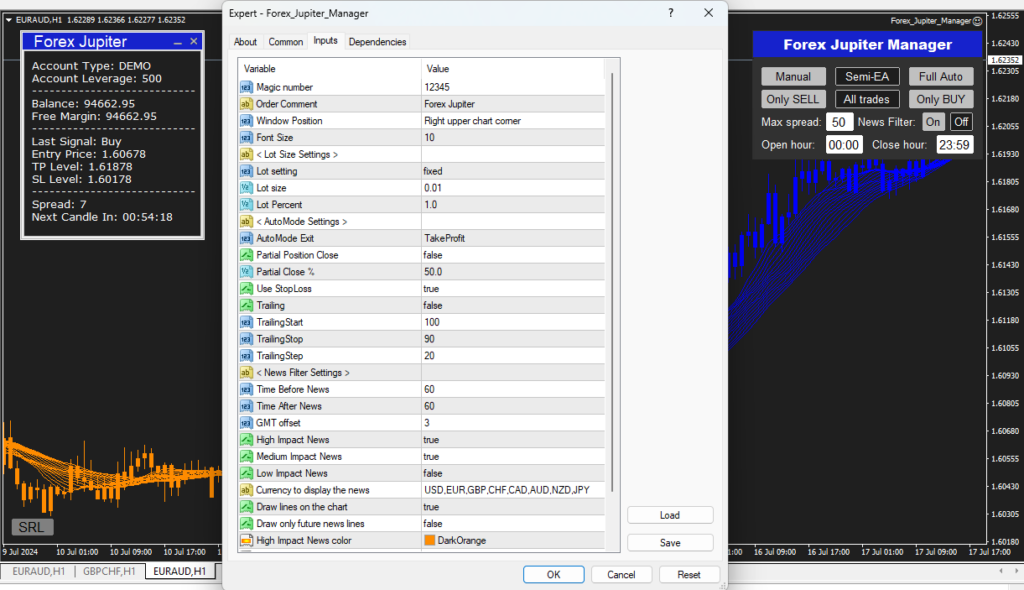Switch to the Common tab
This screenshot has width=1024, height=590.
(x=285, y=42)
